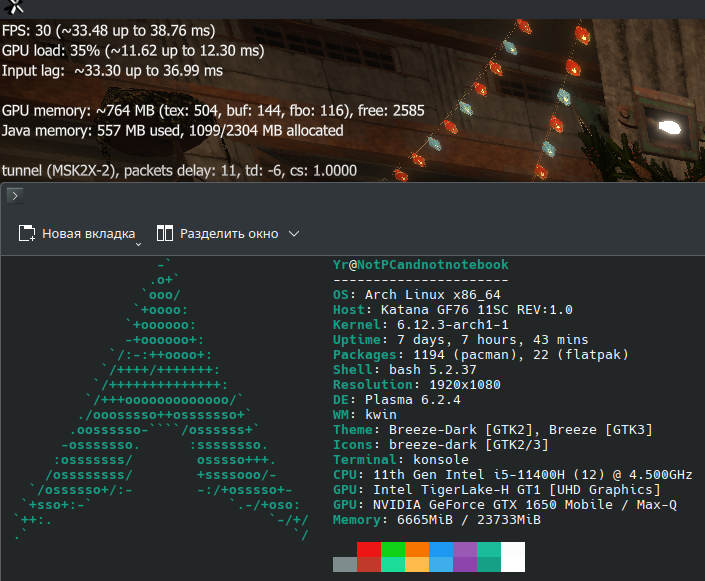Click the Shell: bash 5.2.37 line
Image resolution: width=705 pixels, height=581 pixels.
[x=404, y=369]
